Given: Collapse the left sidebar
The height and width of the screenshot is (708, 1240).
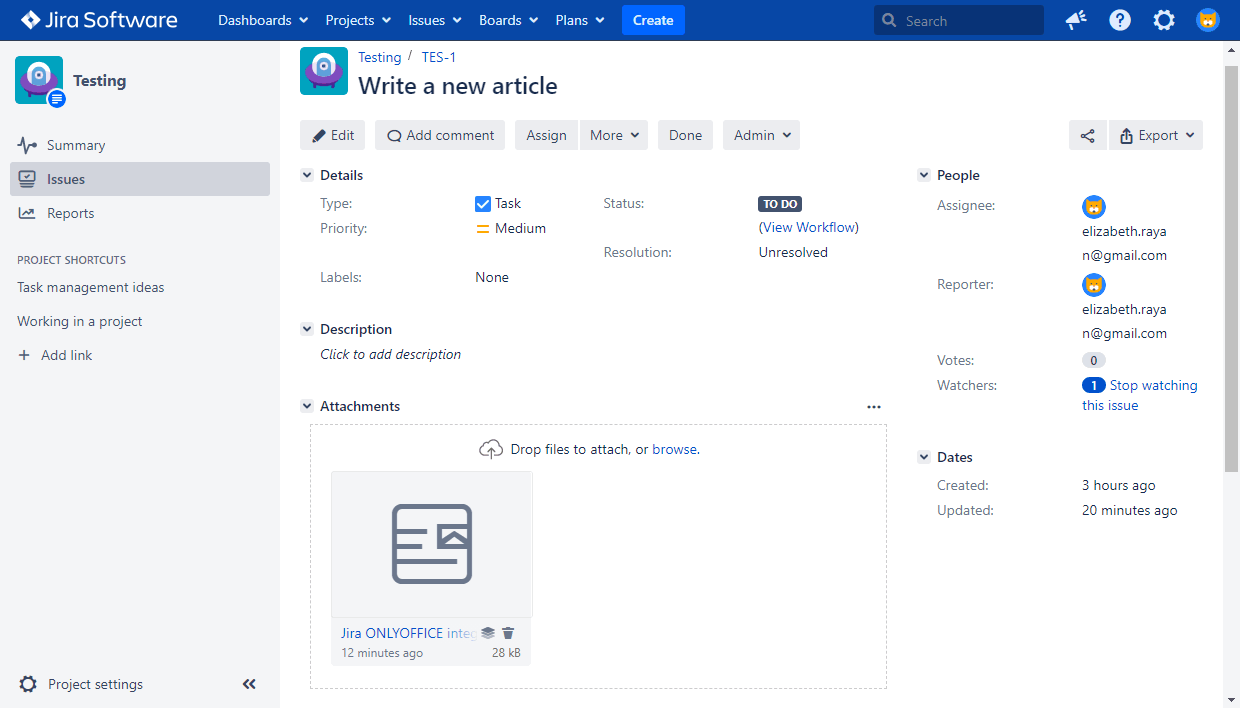Looking at the screenshot, I should 249,684.
